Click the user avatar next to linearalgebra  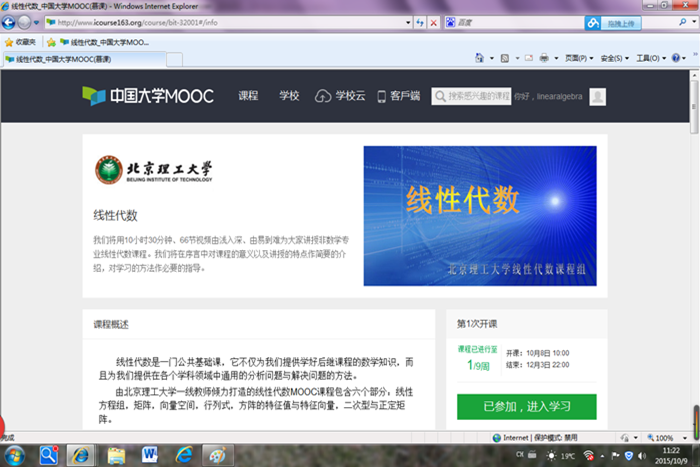(597, 96)
